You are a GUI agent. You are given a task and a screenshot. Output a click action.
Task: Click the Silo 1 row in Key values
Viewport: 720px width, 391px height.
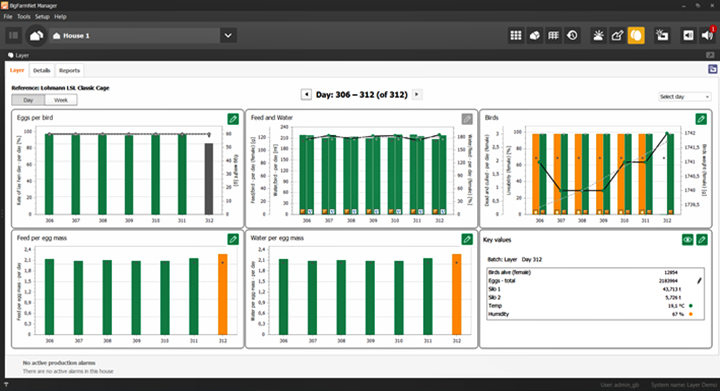click(x=595, y=289)
